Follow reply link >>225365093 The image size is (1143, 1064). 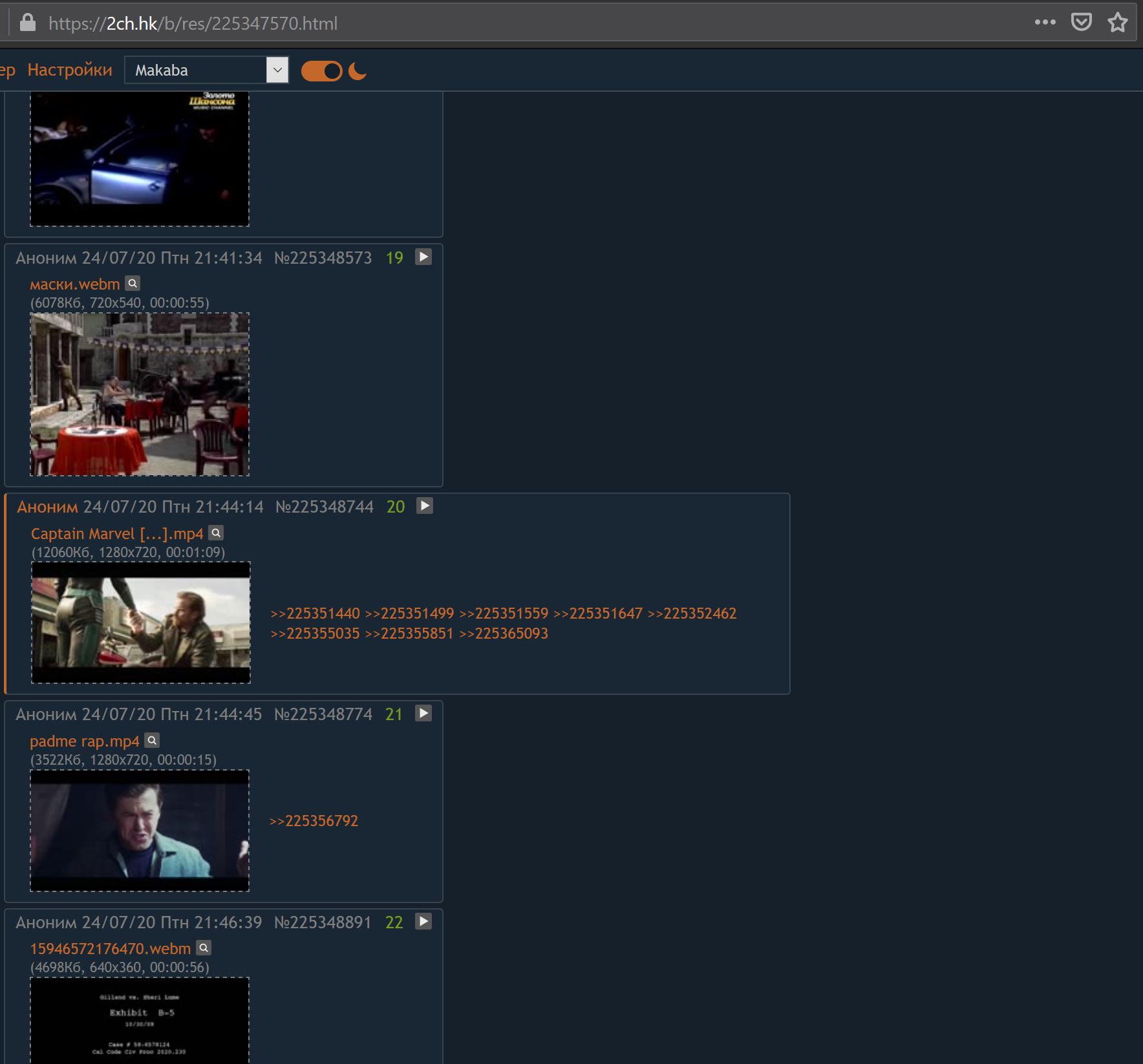504,633
